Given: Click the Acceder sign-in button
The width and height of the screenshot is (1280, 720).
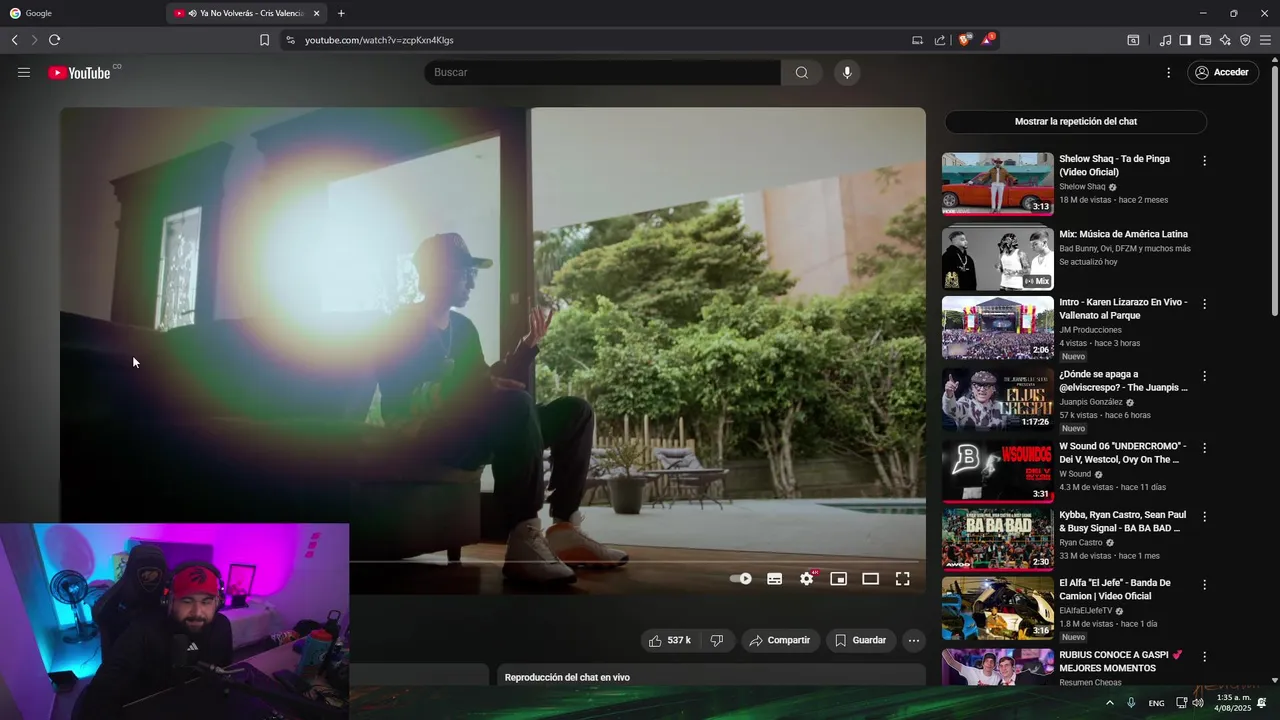Looking at the screenshot, I should coord(1222,72).
